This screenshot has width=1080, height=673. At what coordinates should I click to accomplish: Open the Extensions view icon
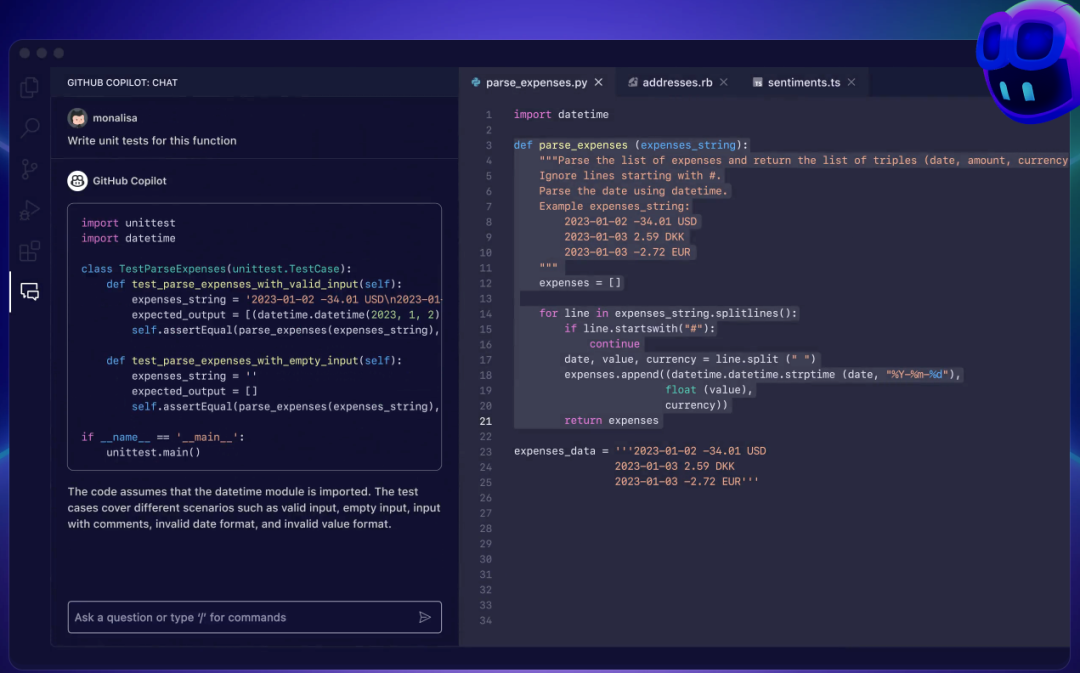[x=30, y=251]
